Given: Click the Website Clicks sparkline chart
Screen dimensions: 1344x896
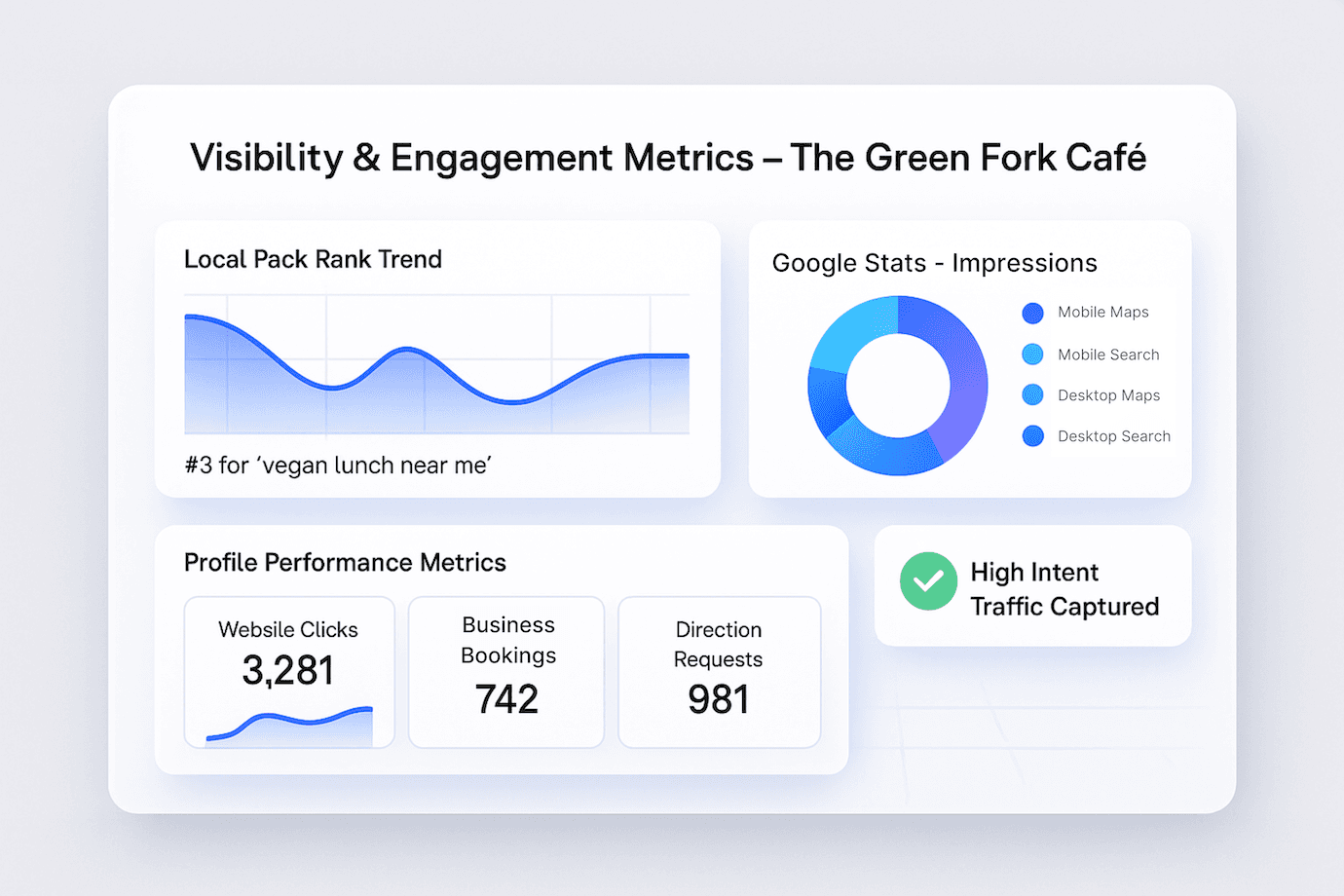Looking at the screenshot, I should 290,728.
